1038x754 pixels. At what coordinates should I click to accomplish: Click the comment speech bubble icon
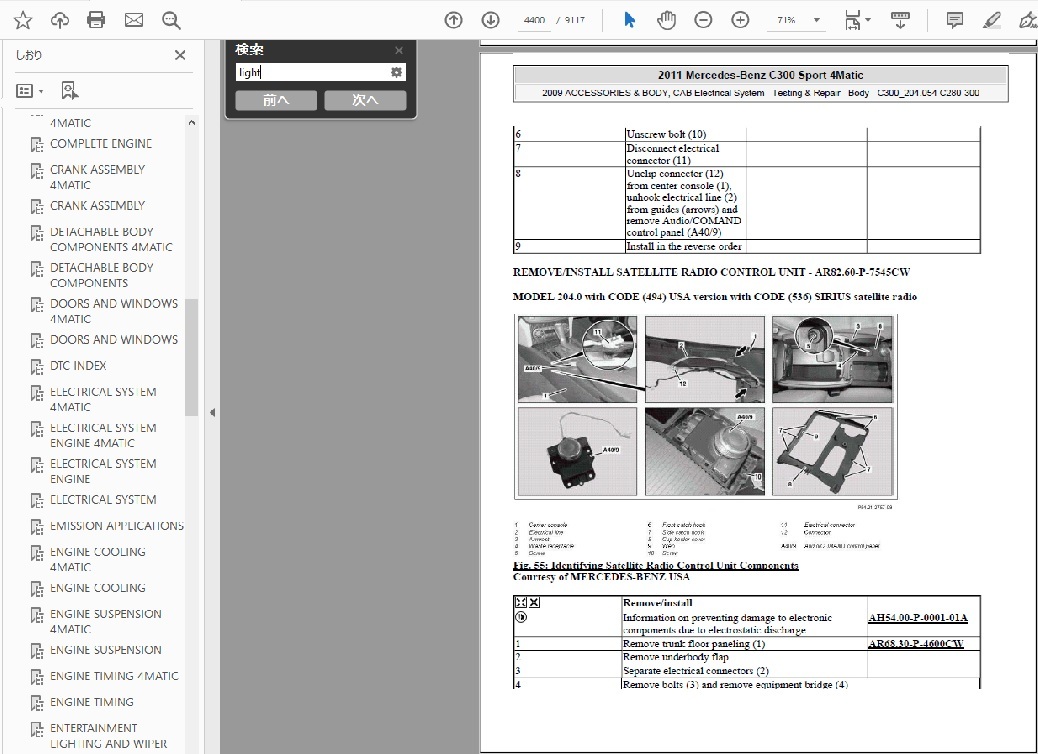955,21
